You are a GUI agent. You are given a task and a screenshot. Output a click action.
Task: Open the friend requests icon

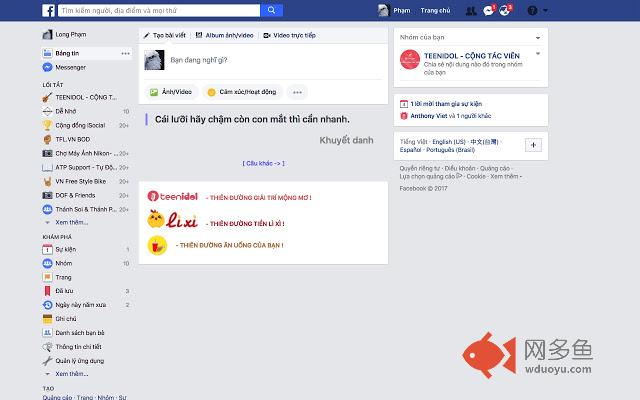(x=471, y=11)
